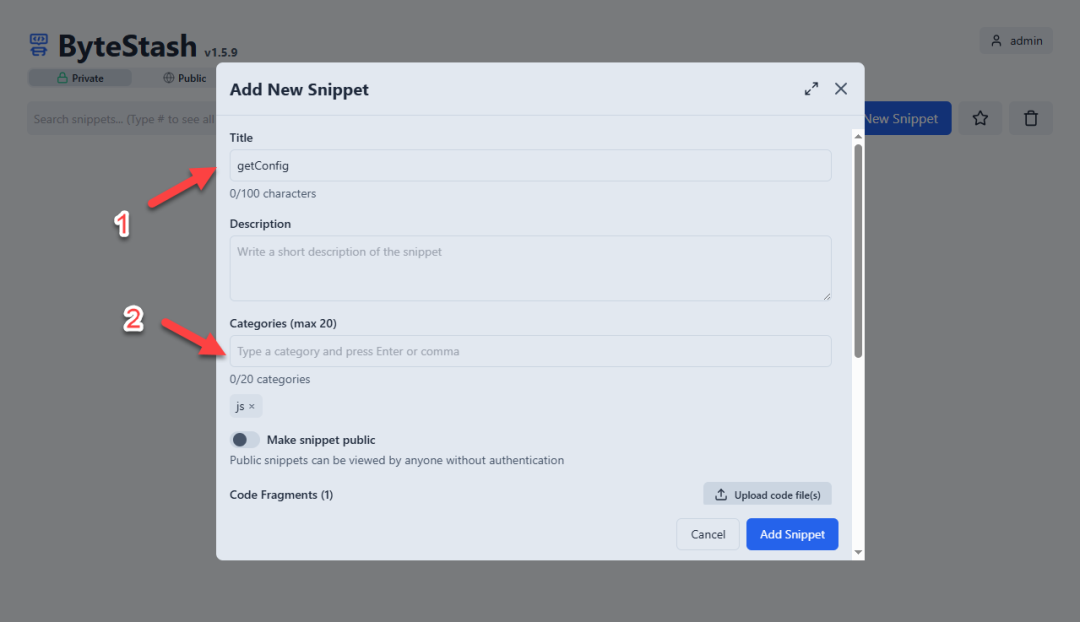Viewport: 1080px width, 622px height.
Task: Click the modal's vertical scrollbar thumb
Action: 858,250
